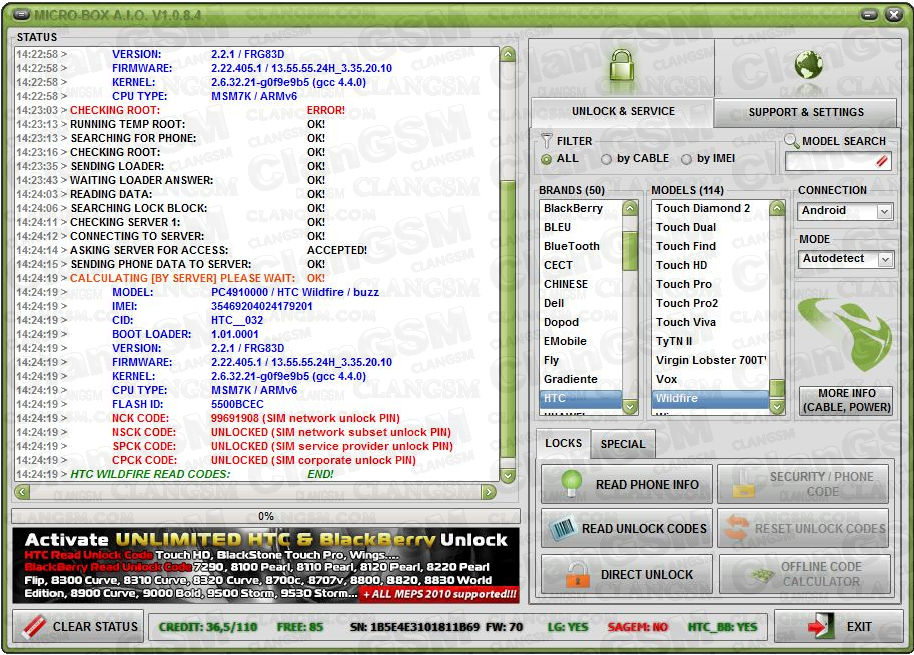This screenshot has width=914, height=655.
Task: Click the CREDIT: 36,5/110 status entry
Action: tap(208, 628)
